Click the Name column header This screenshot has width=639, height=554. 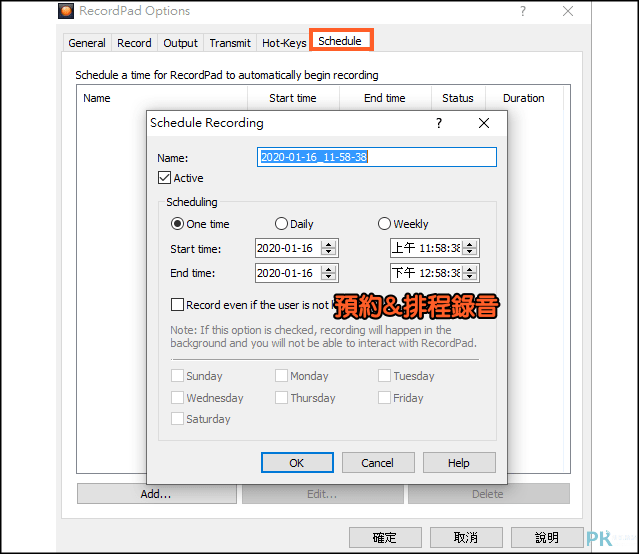tap(162, 98)
